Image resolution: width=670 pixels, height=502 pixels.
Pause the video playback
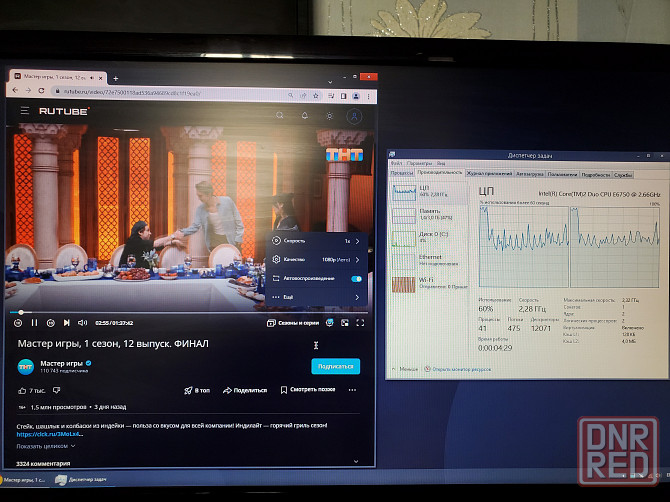click(x=34, y=323)
